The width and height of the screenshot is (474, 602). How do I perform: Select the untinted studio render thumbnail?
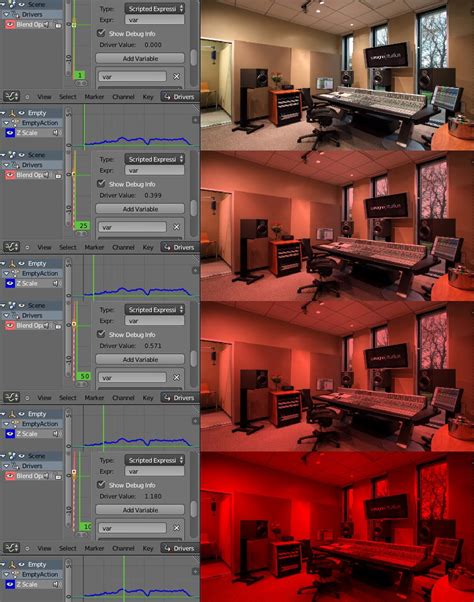(x=337, y=75)
